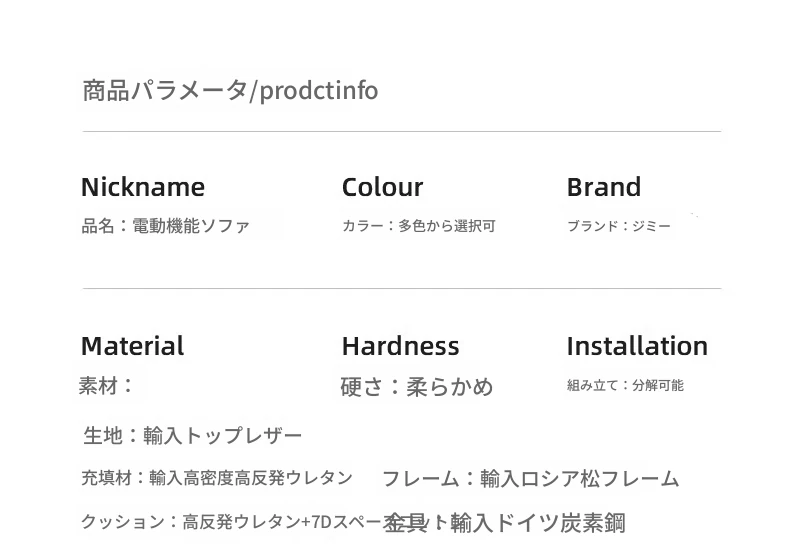This screenshot has height=548, width=790.
Task: Click the 生地：輸入トップレザー line
Action: [192, 435]
